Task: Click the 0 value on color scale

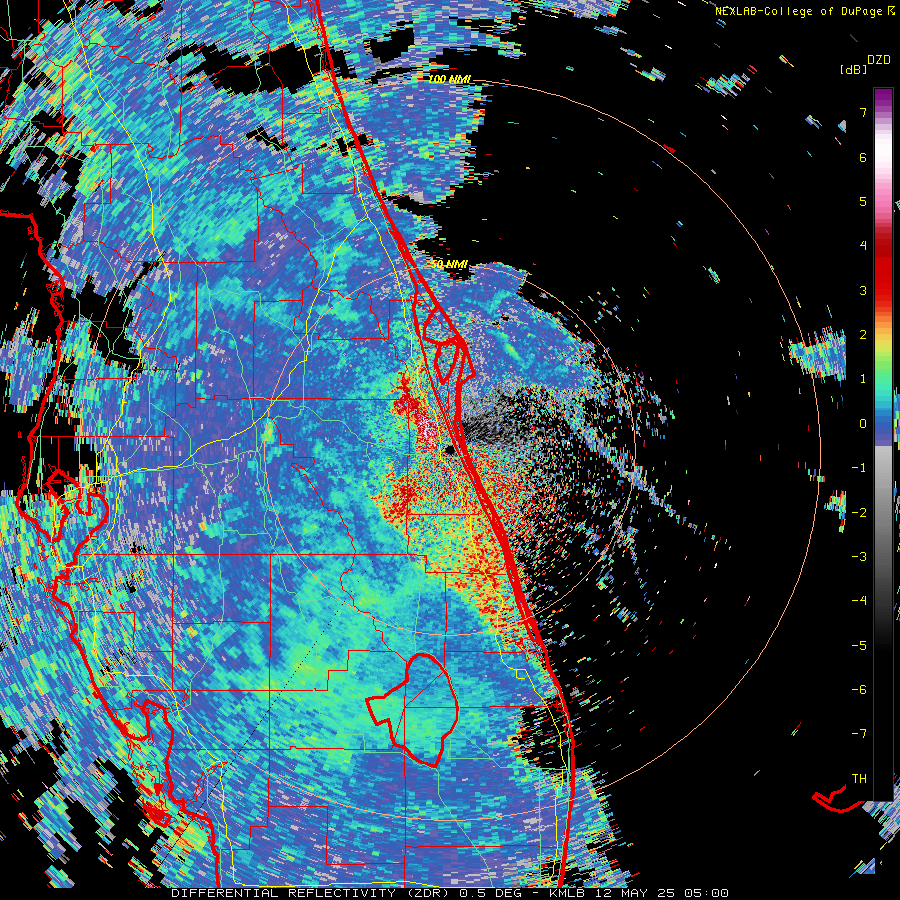Action: point(863,424)
